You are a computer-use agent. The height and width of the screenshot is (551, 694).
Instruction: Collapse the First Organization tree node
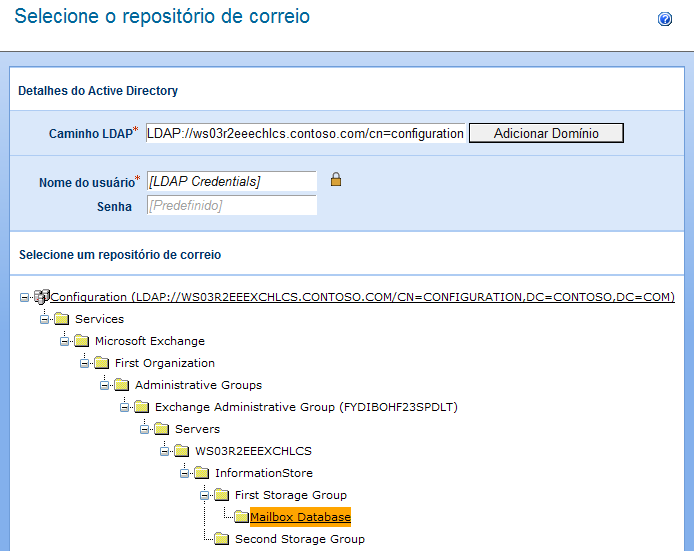click(x=85, y=363)
